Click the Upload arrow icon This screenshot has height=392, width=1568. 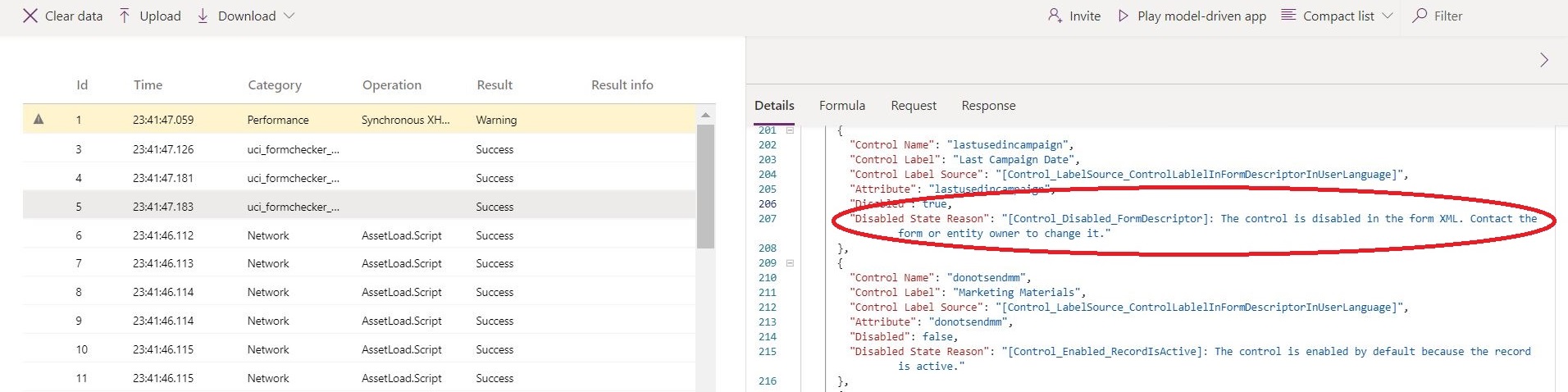[x=125, y=16]
